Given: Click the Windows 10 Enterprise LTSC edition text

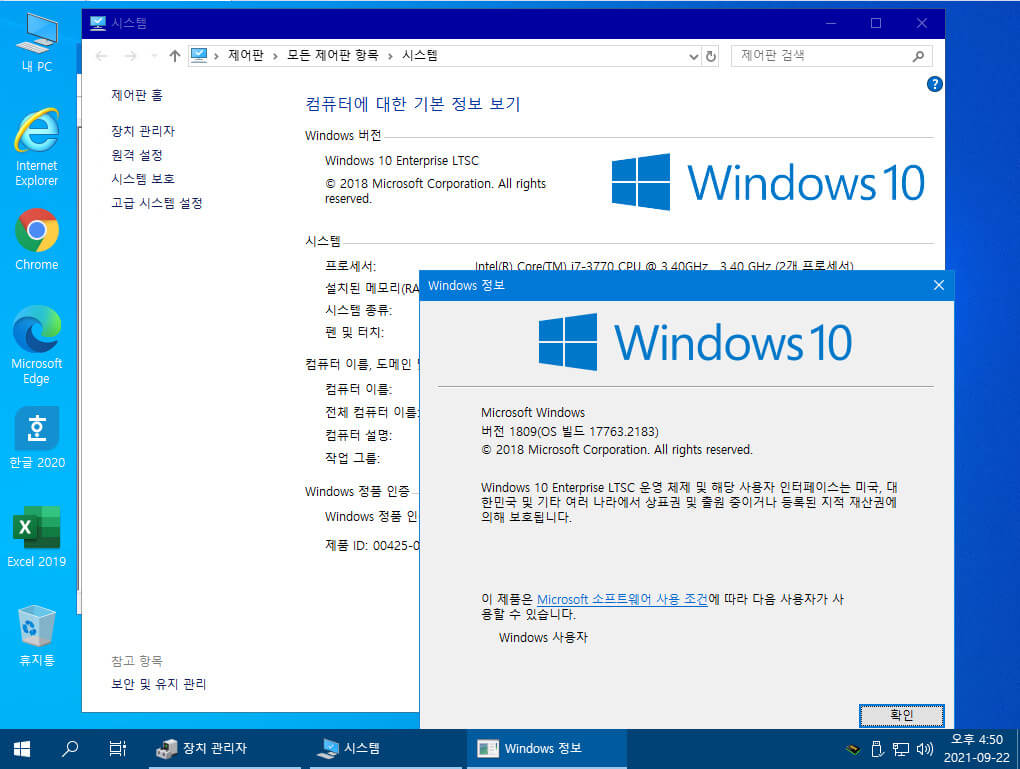Looking at the screenshot, I should (x=402, y=161).
